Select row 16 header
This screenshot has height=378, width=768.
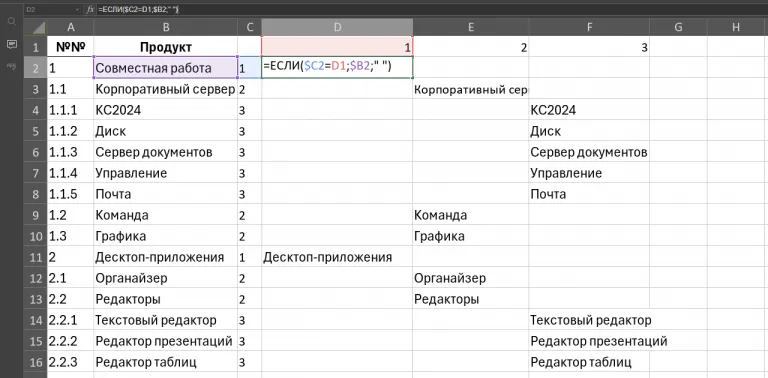click(x=35, y=362)
